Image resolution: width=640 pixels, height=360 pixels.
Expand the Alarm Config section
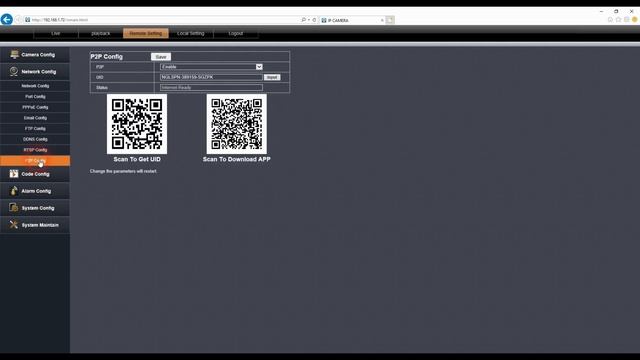tap(35, 191)
